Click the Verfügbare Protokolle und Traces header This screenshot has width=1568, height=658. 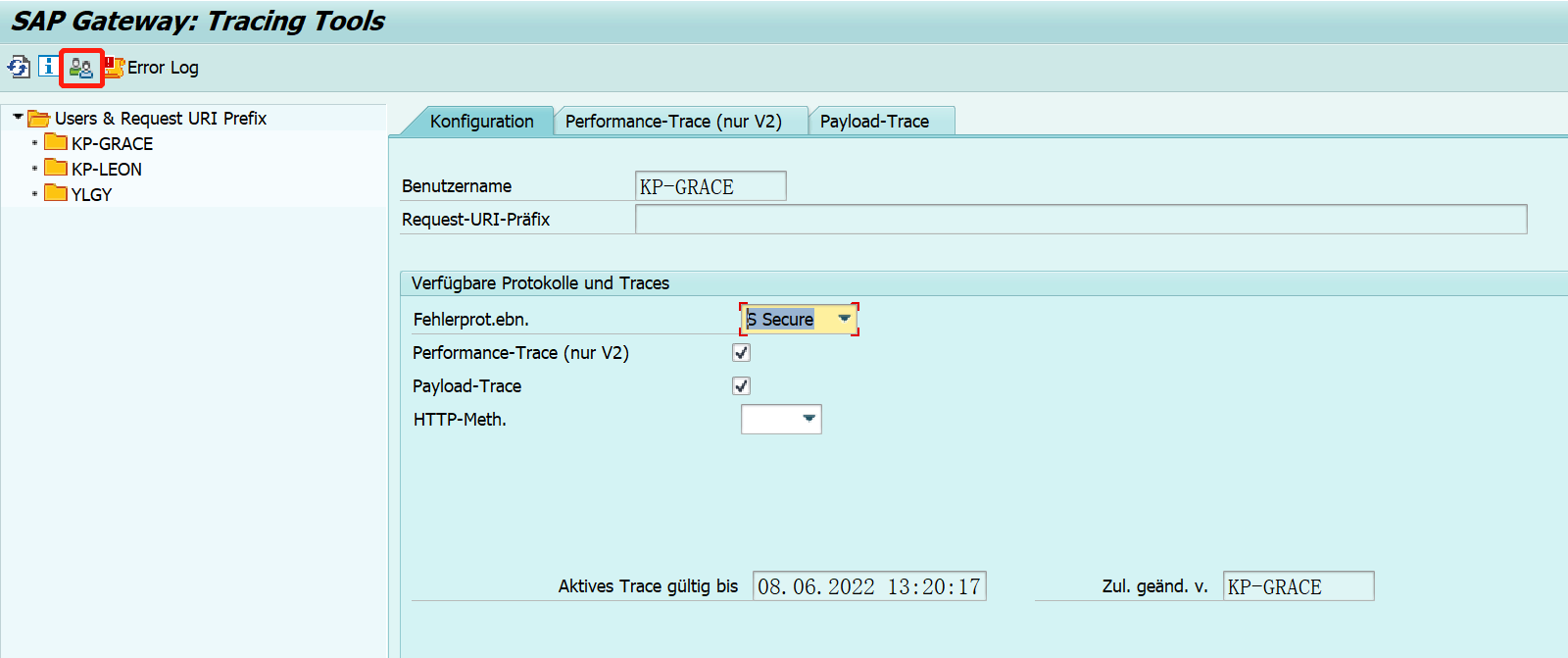point(540,283)
